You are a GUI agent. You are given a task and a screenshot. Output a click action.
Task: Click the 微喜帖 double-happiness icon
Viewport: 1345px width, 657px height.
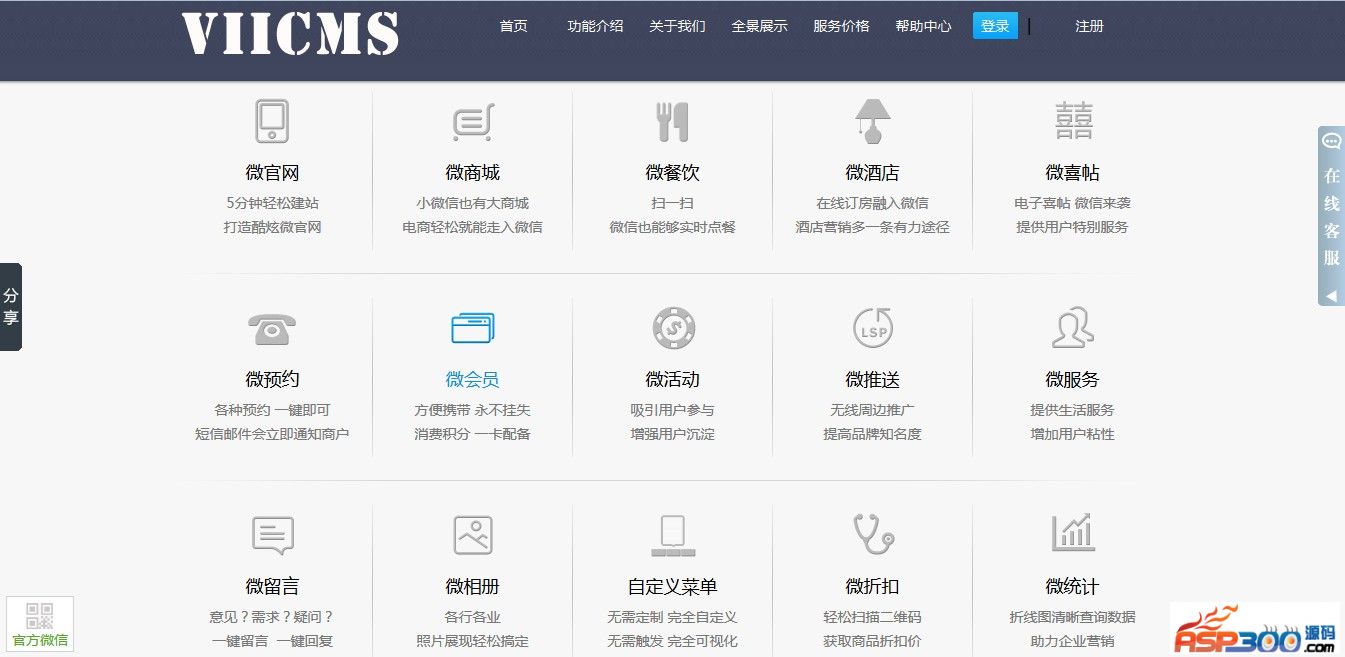[x=1073, y=121]
